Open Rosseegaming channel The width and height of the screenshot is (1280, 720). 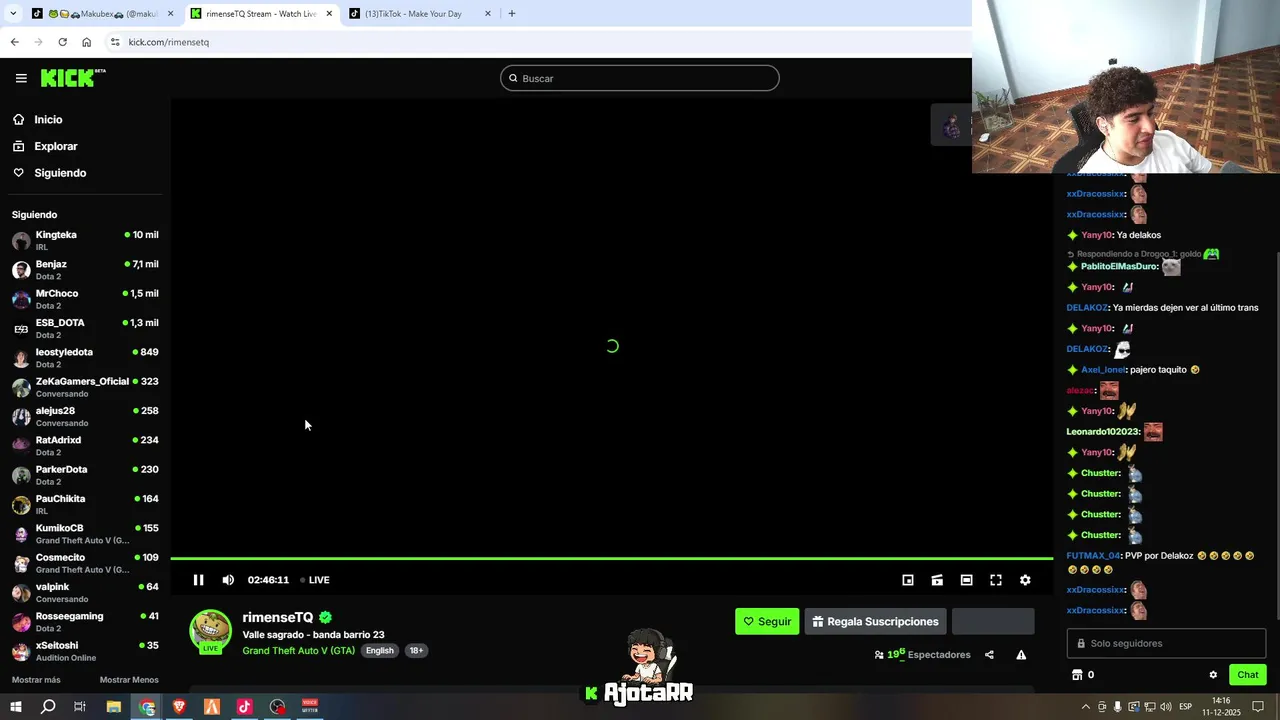[x=85, y=622]
